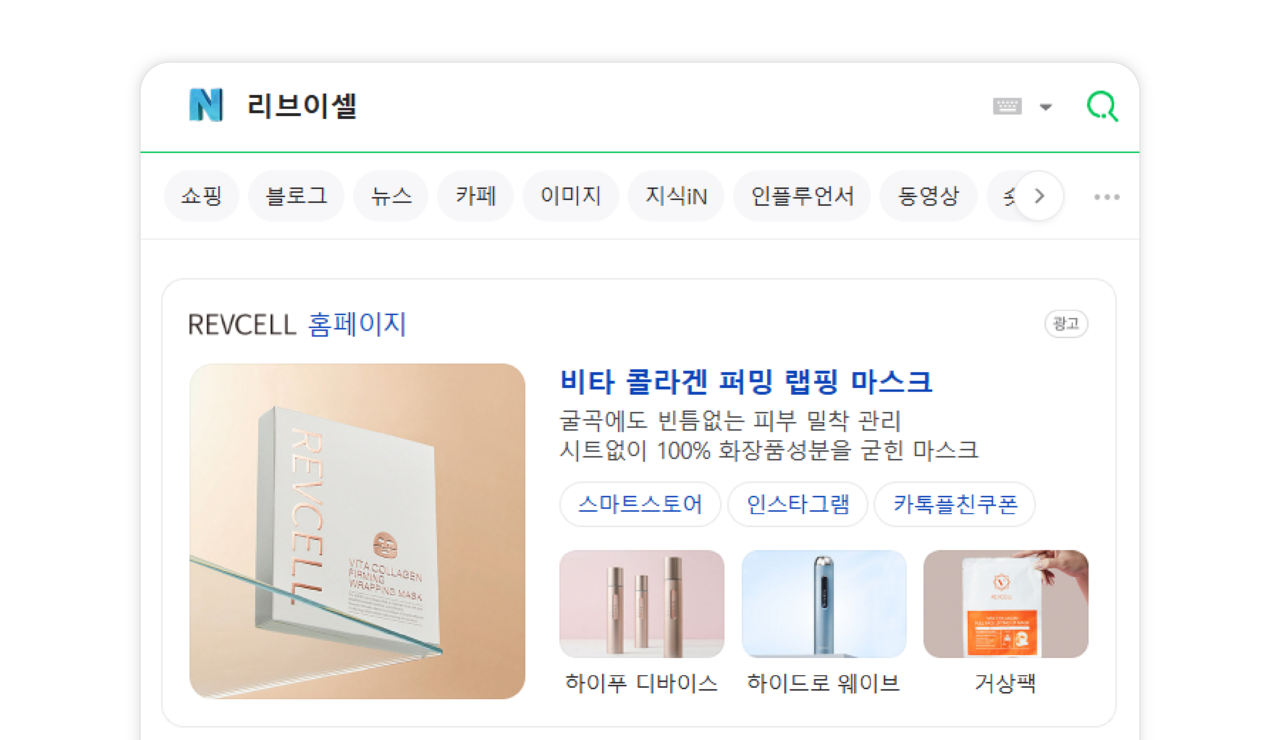Click inside the 리브이셀 search field
1280x740 pixels.
tap(610, 106)
